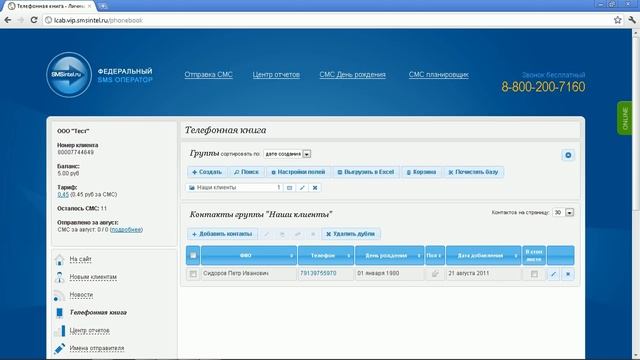Viewport: 640px width, 360px height.
Task: Sort contacts by Дата добавления column
Action: tap(483, 256)
